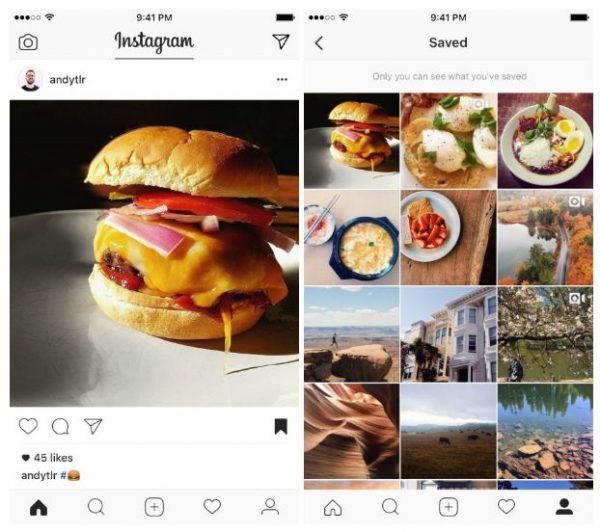Like the burger post with heart icon
This screenshot has height=532, width=600.
coord(28,426)
